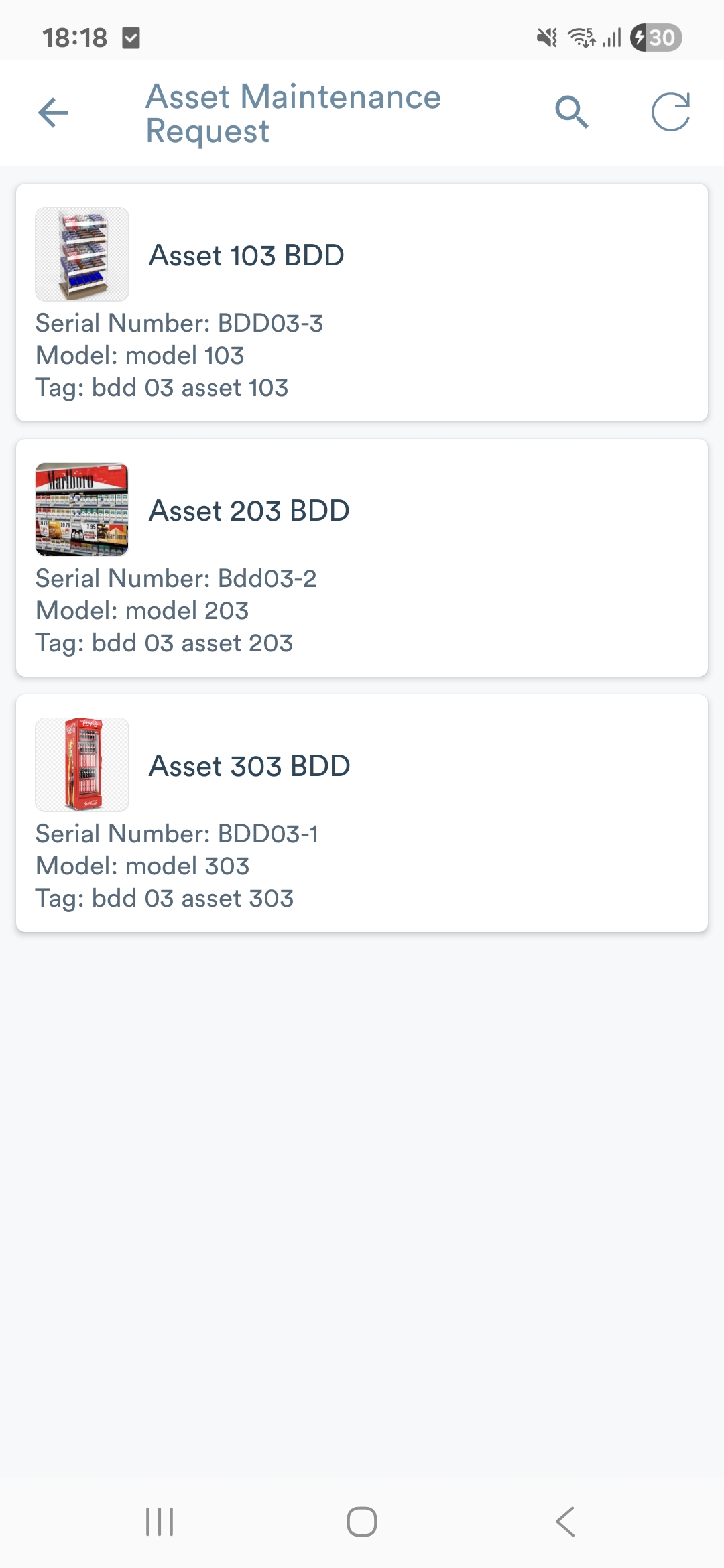Tap the Asset Maintenance Request title
Image resolution: width=724 pixels, height=1568 pixels.
coord(293,113)
